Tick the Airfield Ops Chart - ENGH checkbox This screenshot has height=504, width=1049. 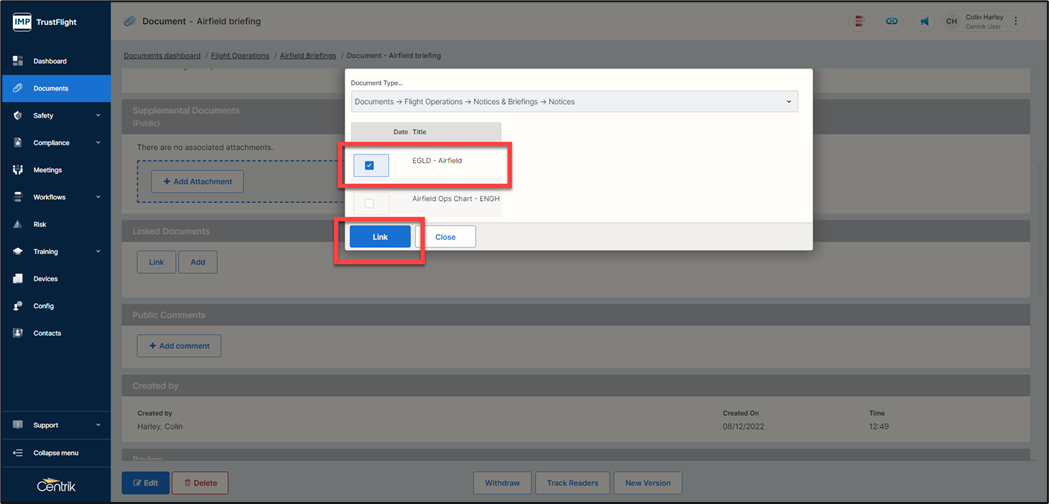pyautogui.click(x=370, y=204)
